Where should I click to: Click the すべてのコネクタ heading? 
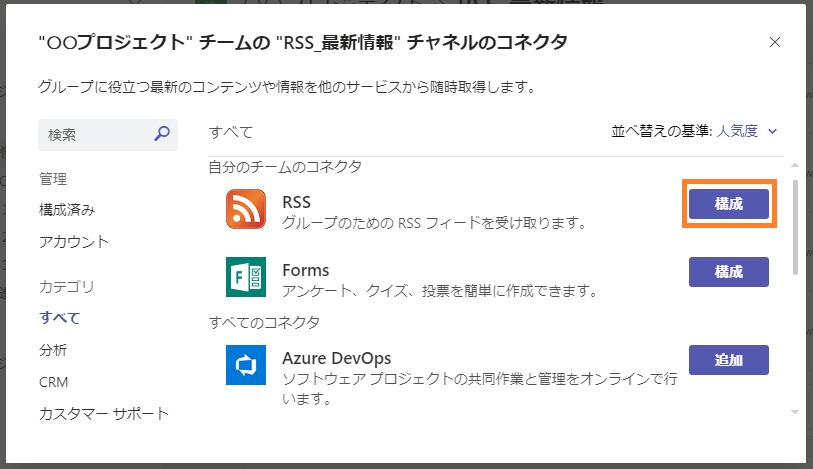(x=264, y=322)
